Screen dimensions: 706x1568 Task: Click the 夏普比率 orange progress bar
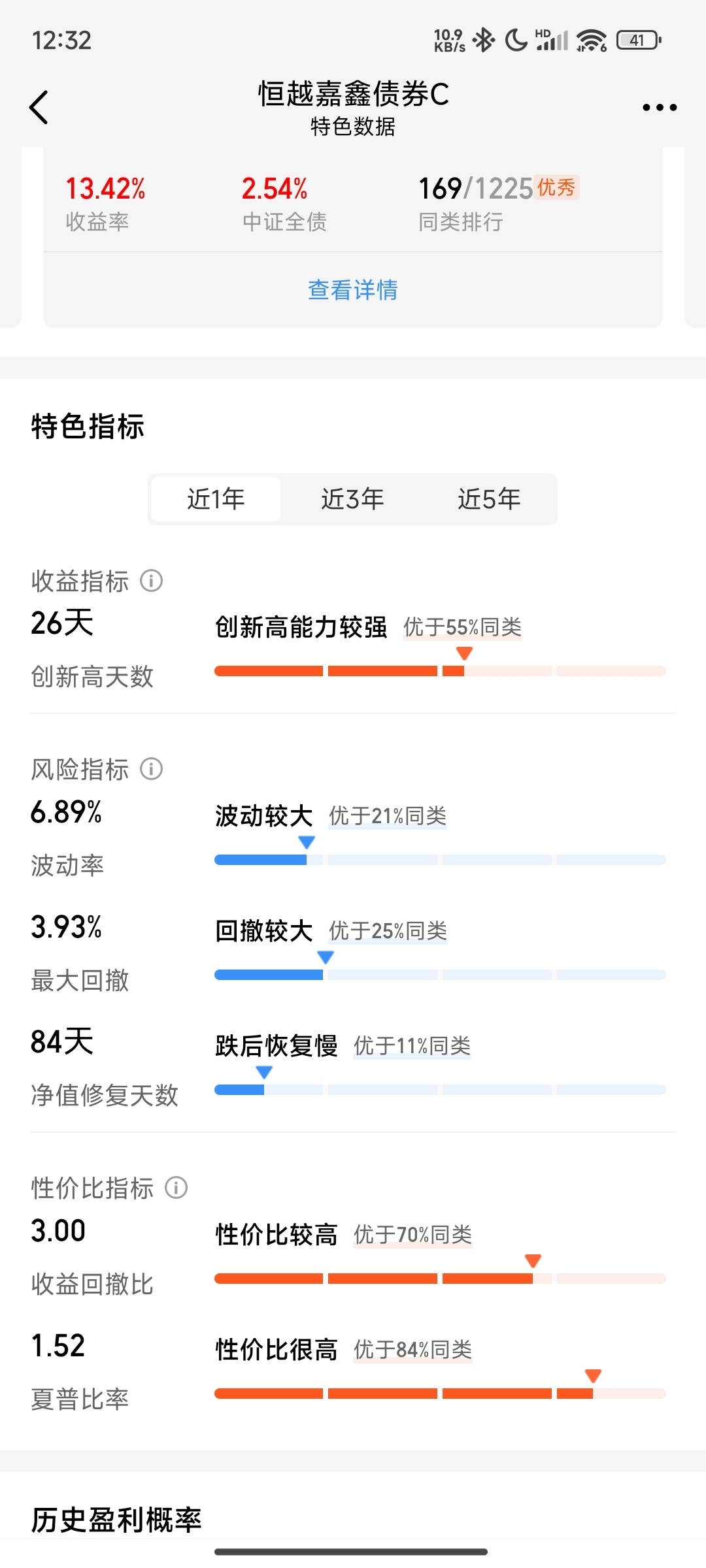click(x=440, y=1394)
